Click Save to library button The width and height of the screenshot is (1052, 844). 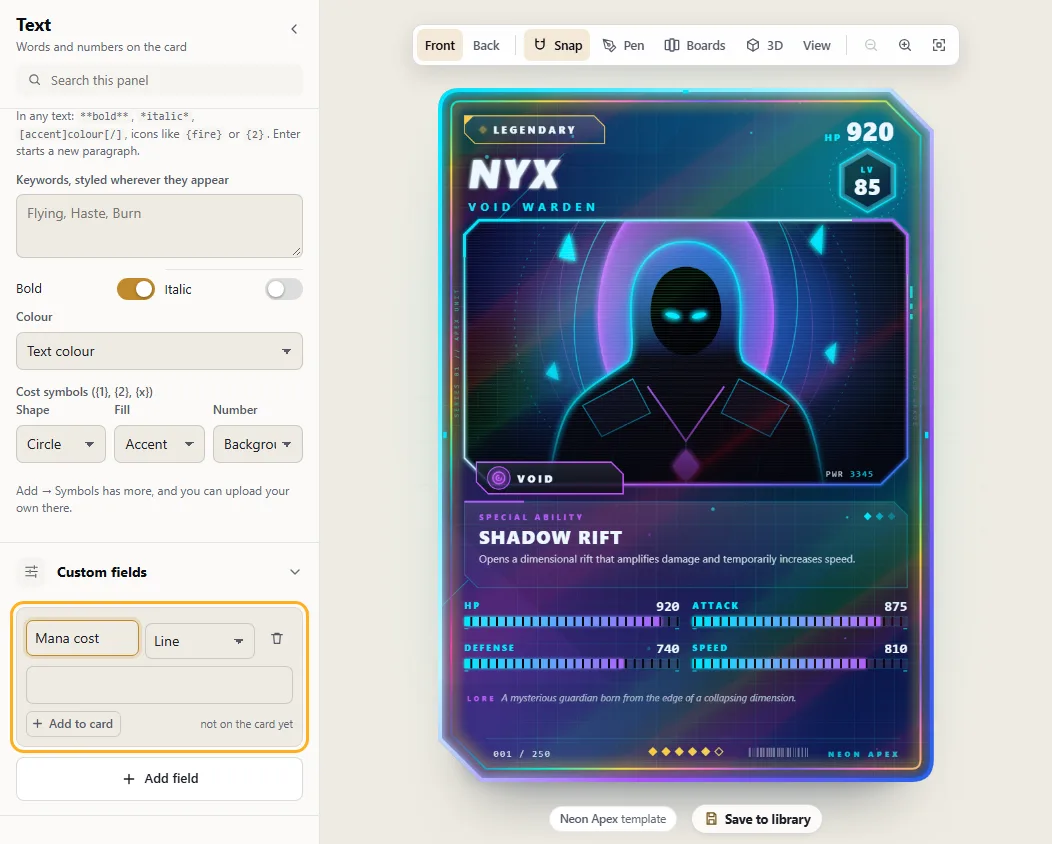click(757, 819)
